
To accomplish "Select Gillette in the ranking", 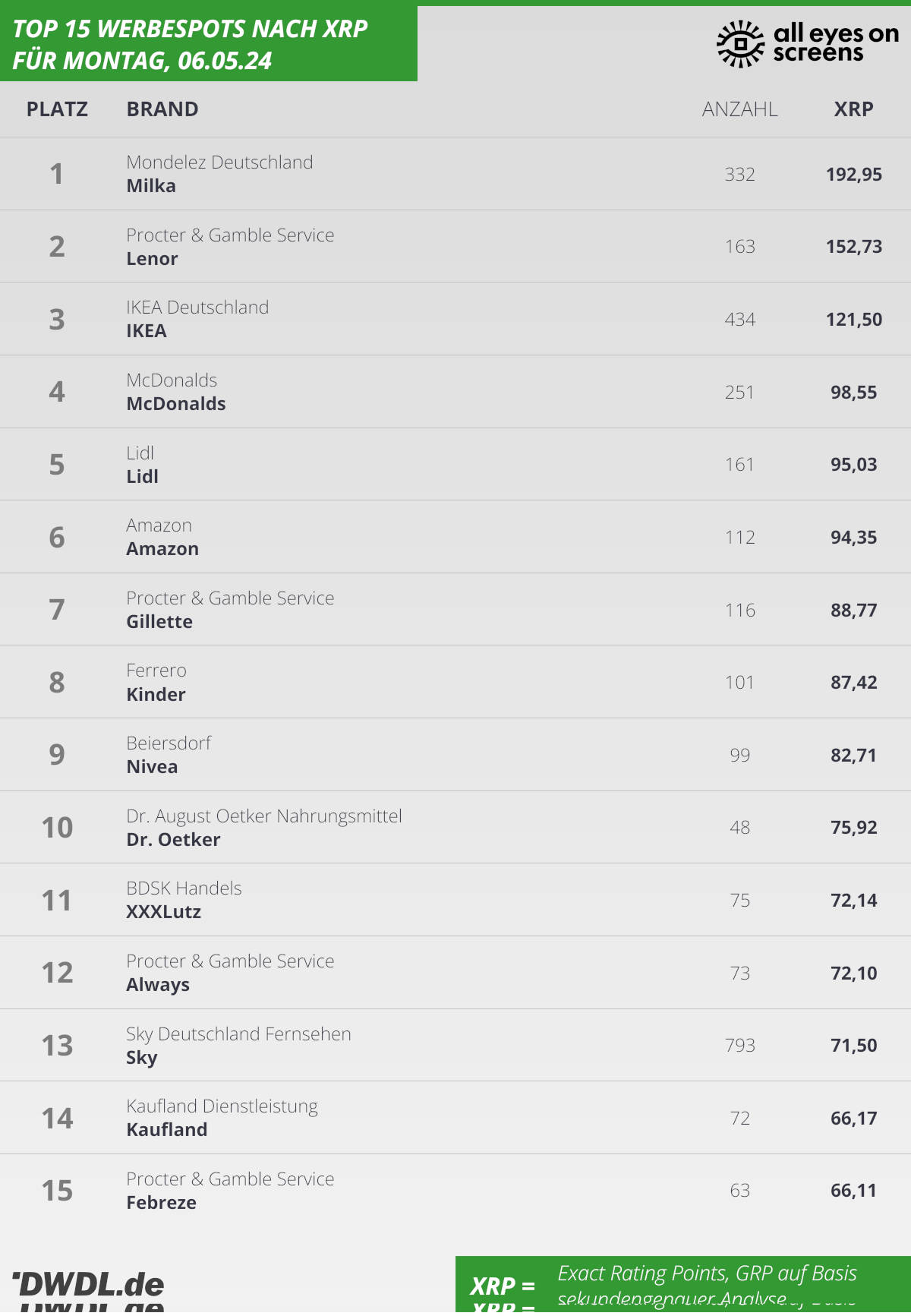I will point(159,622).
